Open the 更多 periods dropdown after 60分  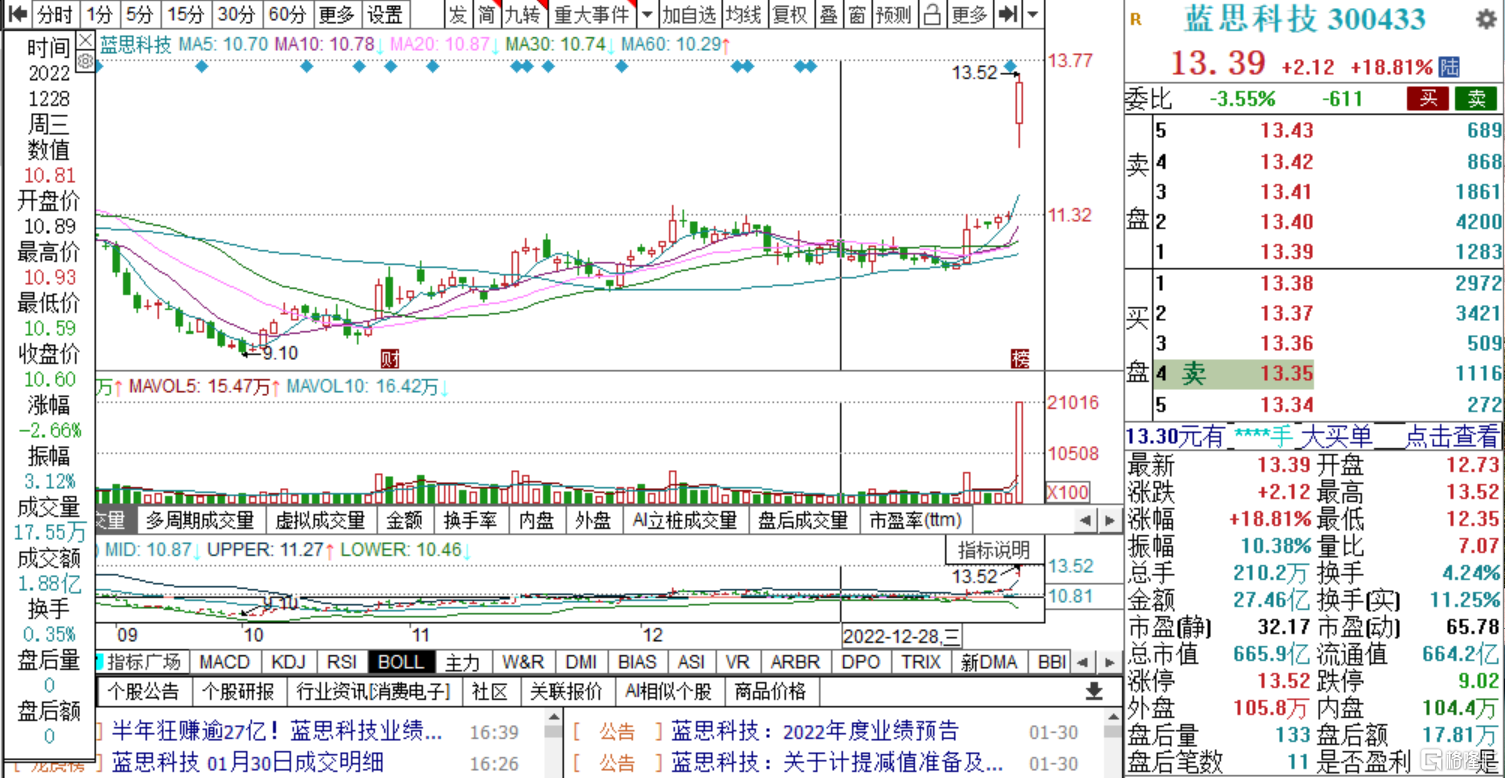point(336,14)
